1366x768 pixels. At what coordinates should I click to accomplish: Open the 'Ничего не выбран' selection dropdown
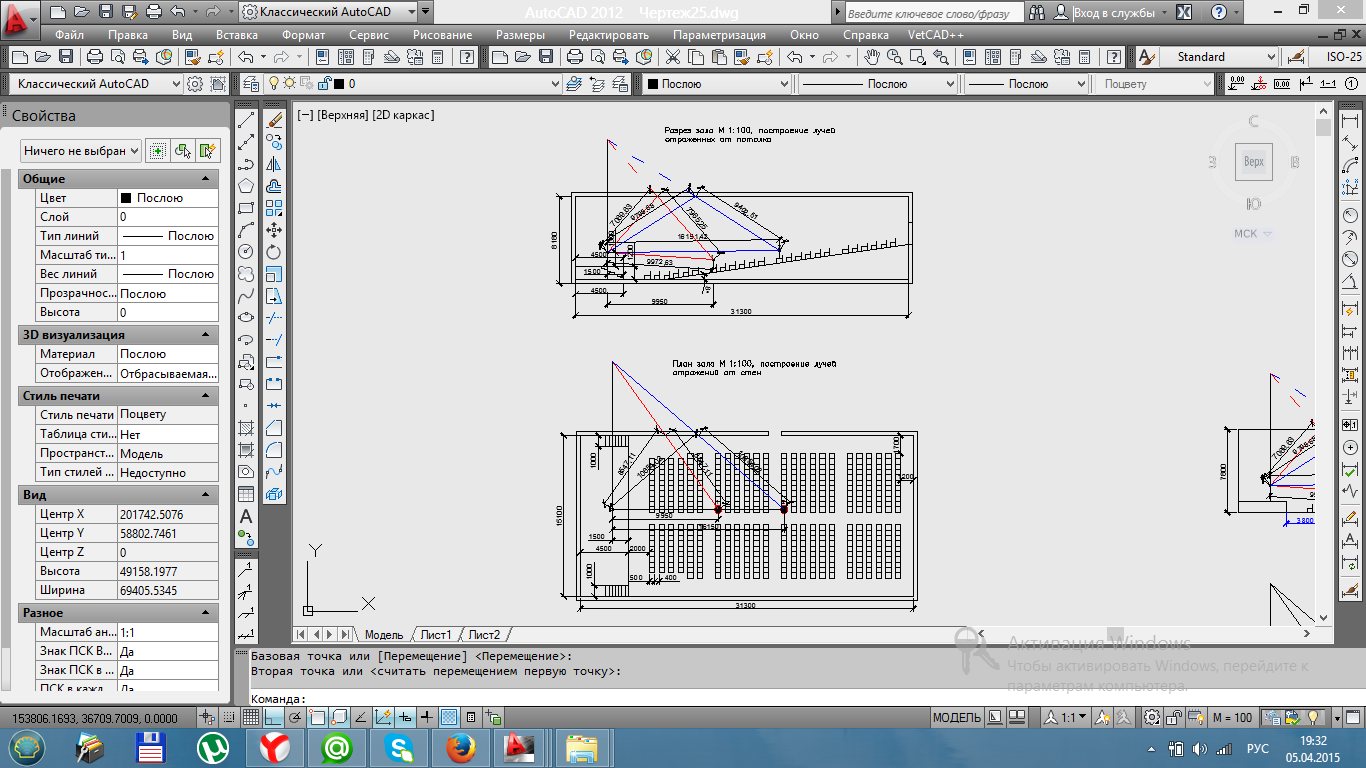(79, 151)
